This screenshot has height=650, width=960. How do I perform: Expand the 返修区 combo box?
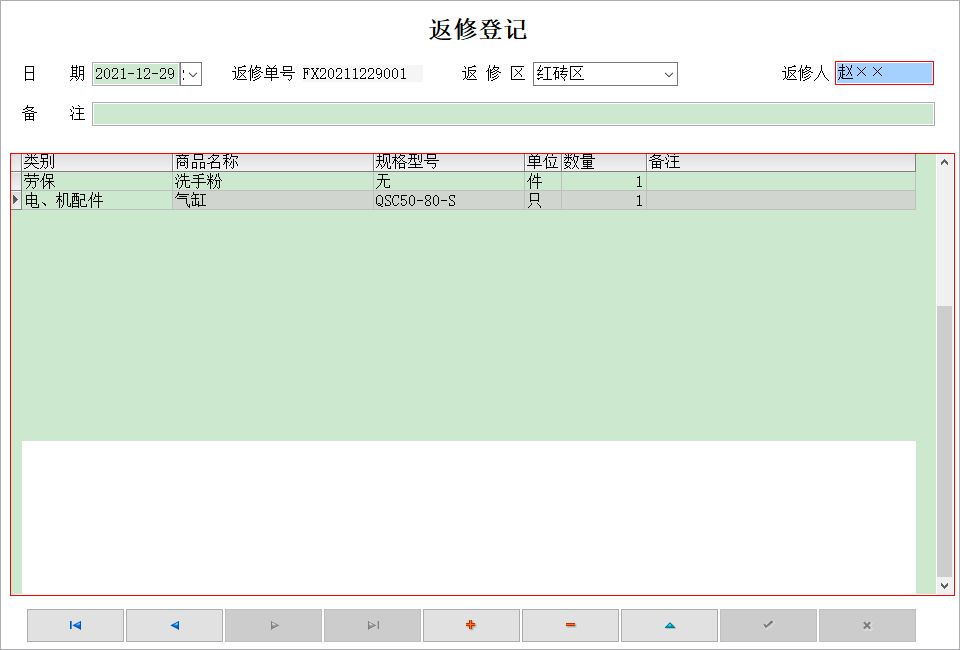[x=669, y=74]
